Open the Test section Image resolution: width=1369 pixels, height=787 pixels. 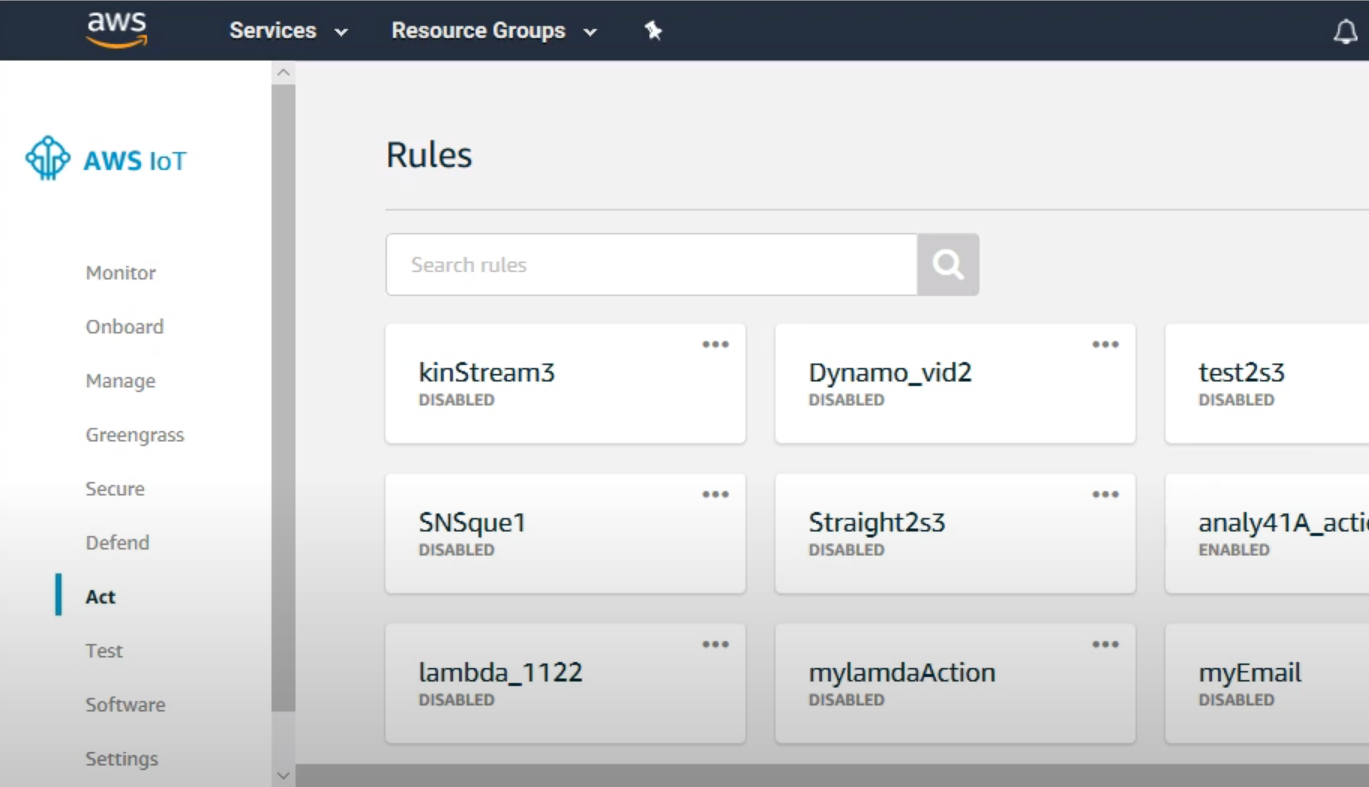click(104, 651)
